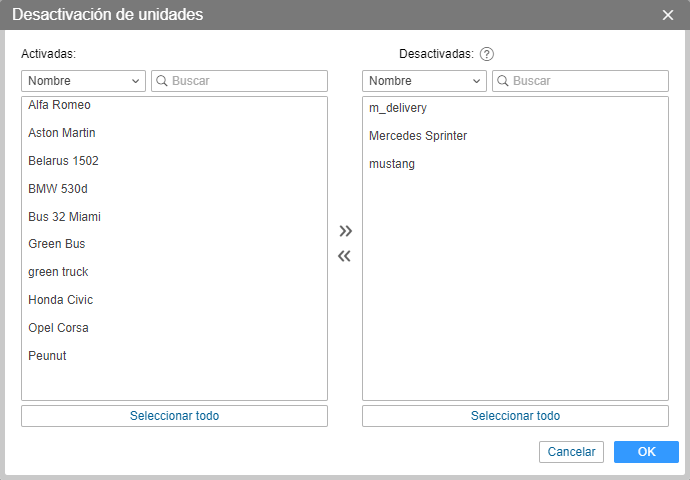
Task: Choose the mustang deactivated unit
Action: [x=392, y=164]
